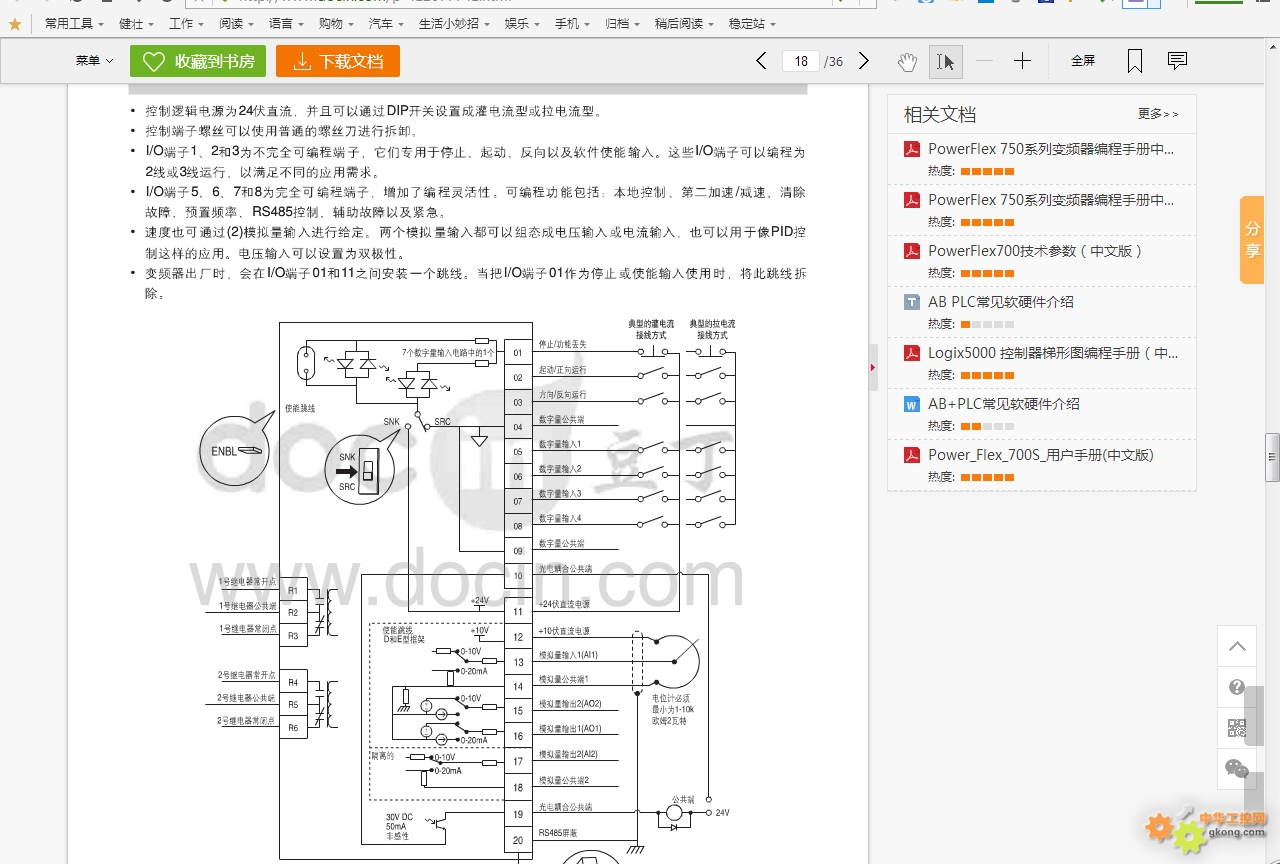Select the hand pan tool
The image size is (1280, 864).
pyautogui.click(x=907, y=62)
